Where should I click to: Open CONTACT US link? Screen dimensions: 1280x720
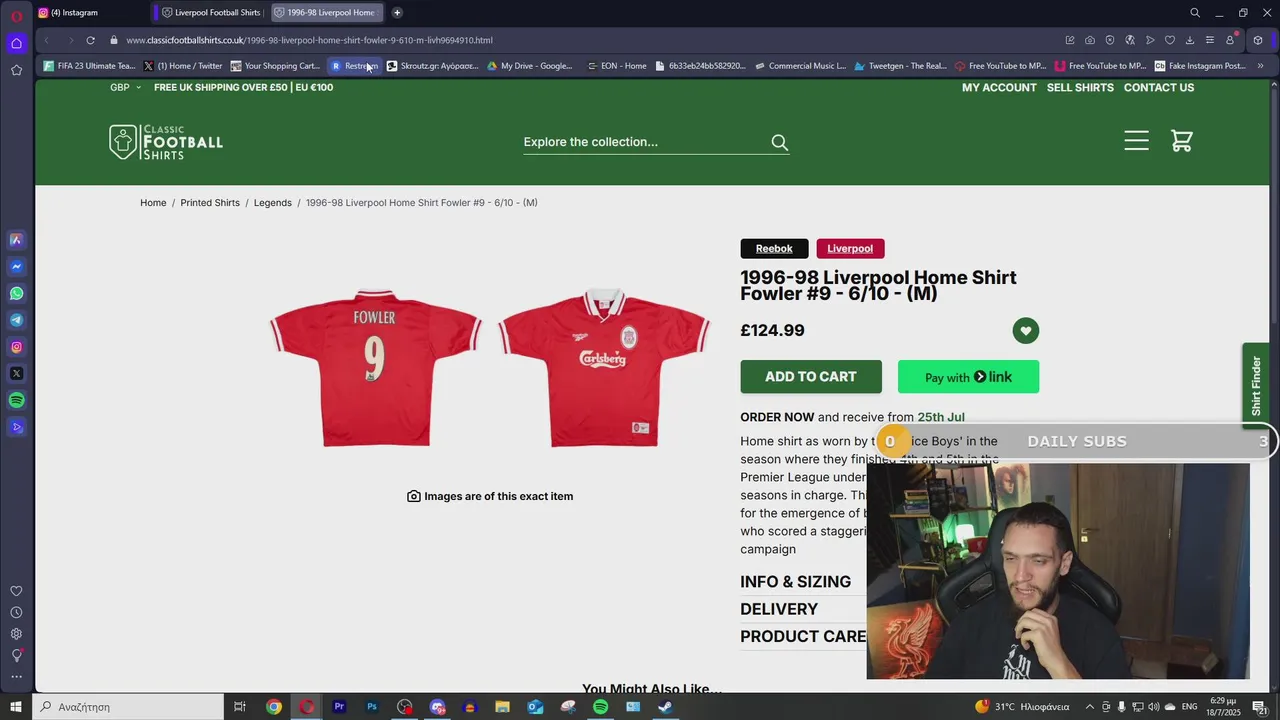pos(1159,87)
